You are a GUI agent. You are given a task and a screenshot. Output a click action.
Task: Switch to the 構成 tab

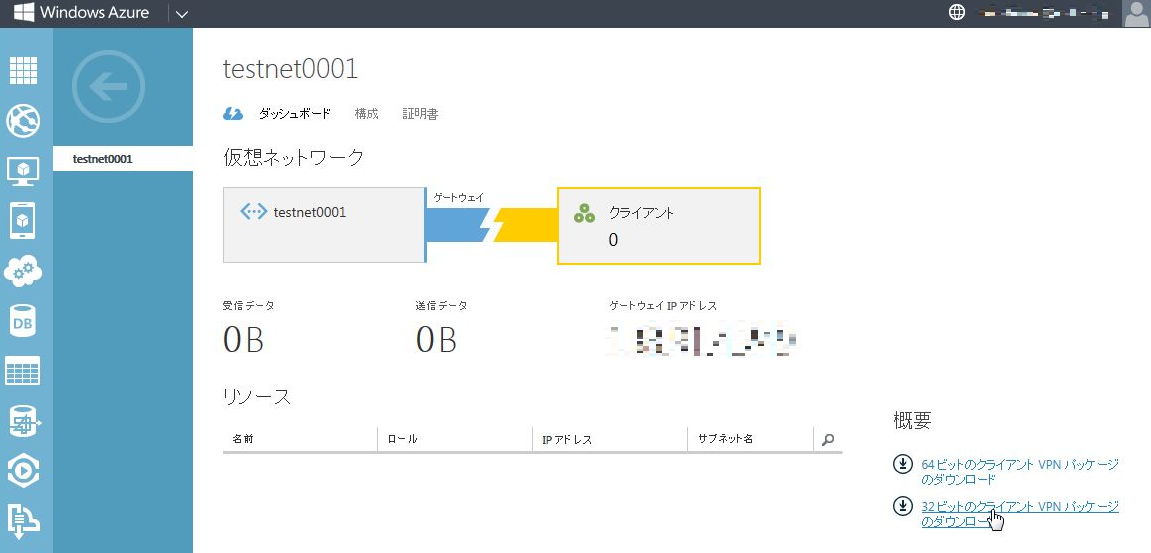click(366, 114)
